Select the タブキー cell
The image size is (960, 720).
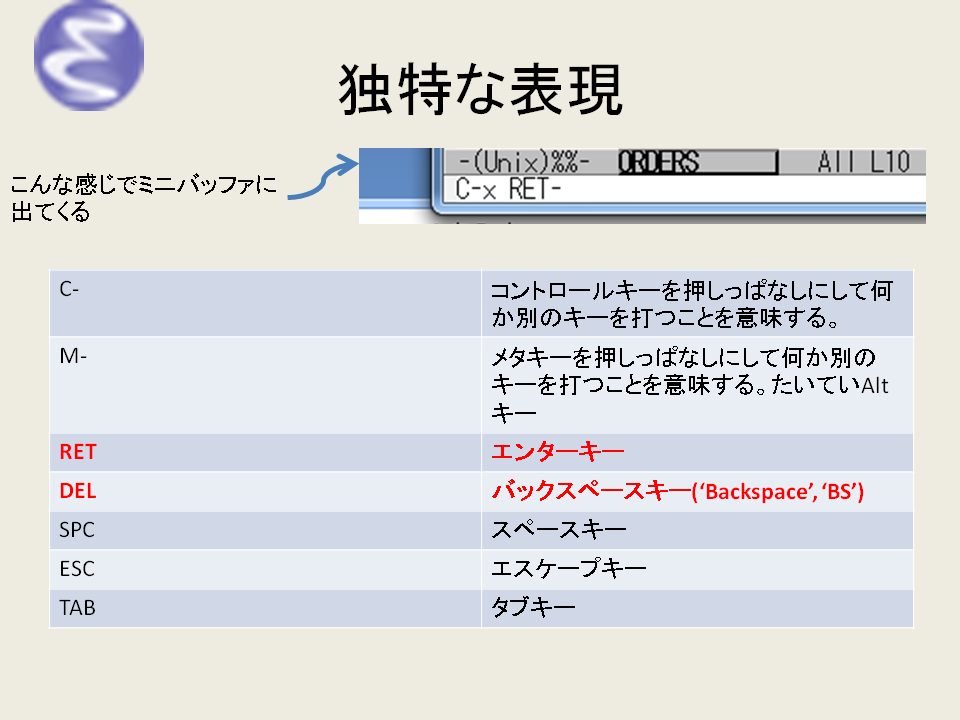pyautogui.click(x=697, y=609)
